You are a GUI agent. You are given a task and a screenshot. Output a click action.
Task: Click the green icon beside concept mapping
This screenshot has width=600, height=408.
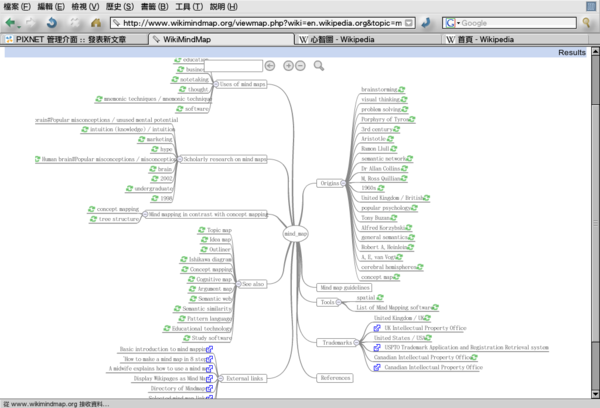91,209
